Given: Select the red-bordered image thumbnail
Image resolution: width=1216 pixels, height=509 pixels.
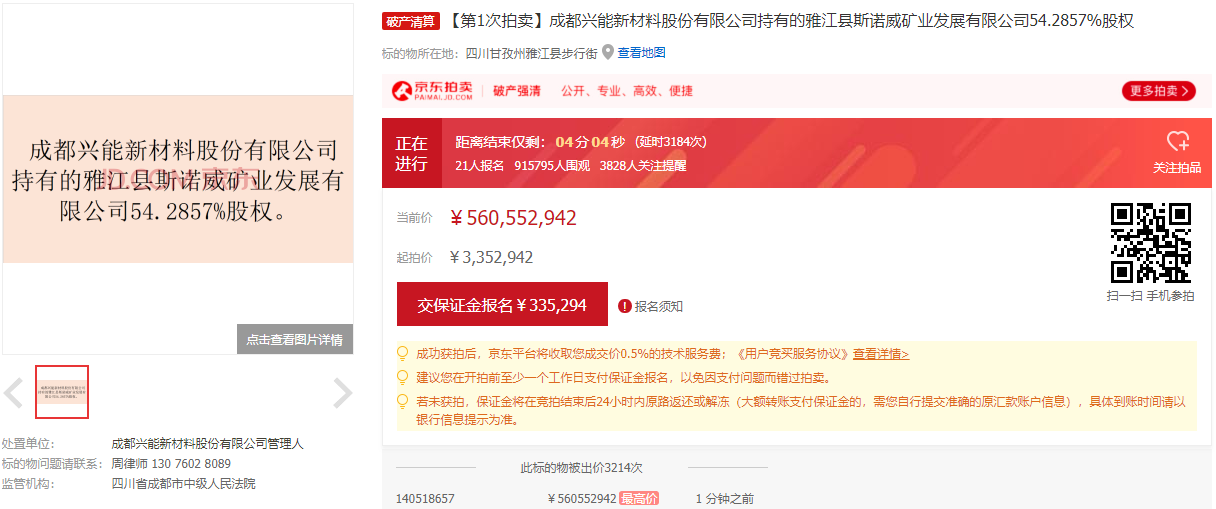Looking at the screenshot, I should (62, 392).
